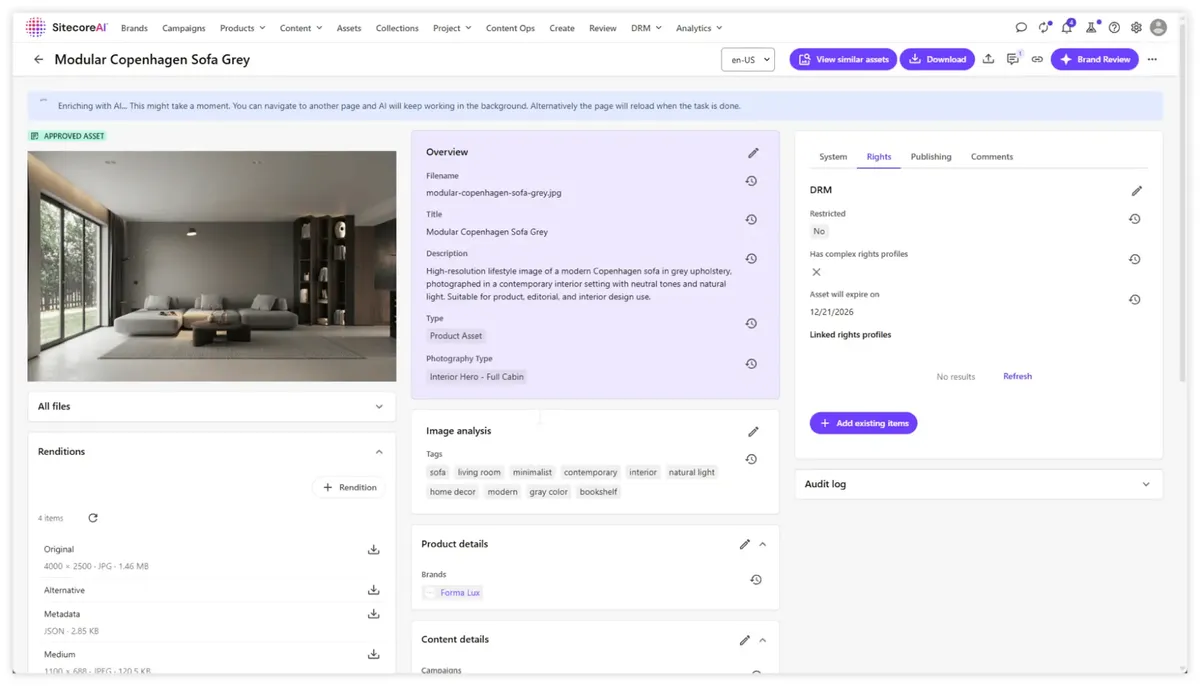1200x686 pixels.
Task: Open the lab flask icon
Action: point(1091,28)
